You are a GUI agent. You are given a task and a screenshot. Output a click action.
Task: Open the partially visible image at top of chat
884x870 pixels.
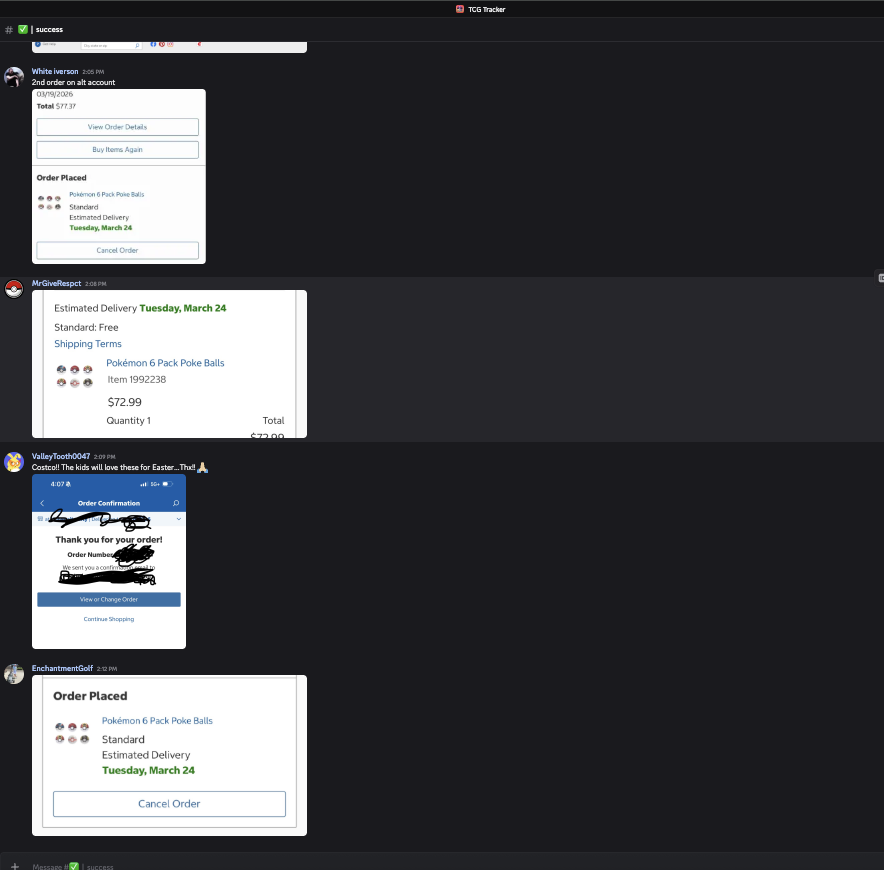click(170, 47)
